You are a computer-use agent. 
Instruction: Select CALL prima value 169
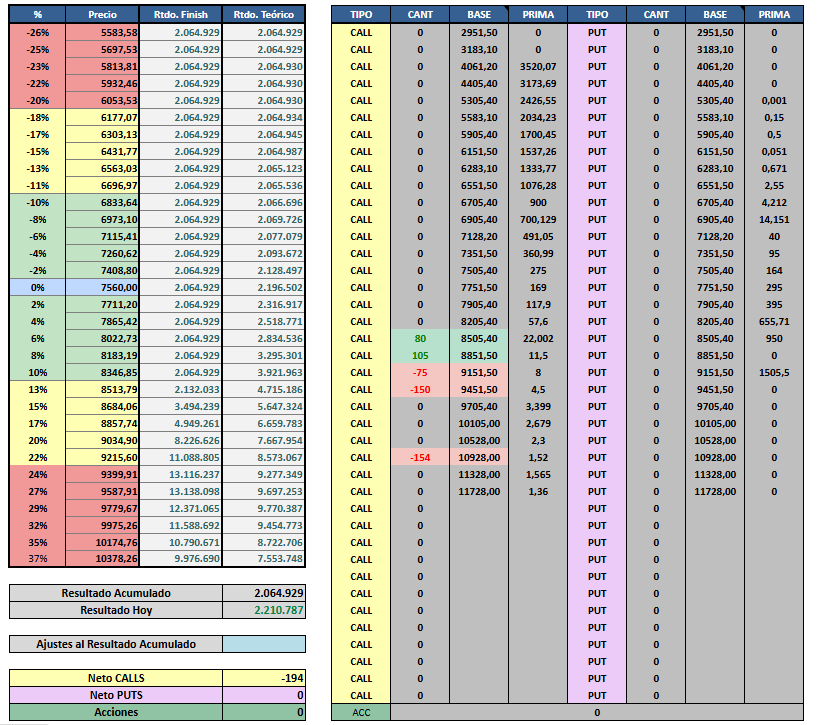pos(538,288)
